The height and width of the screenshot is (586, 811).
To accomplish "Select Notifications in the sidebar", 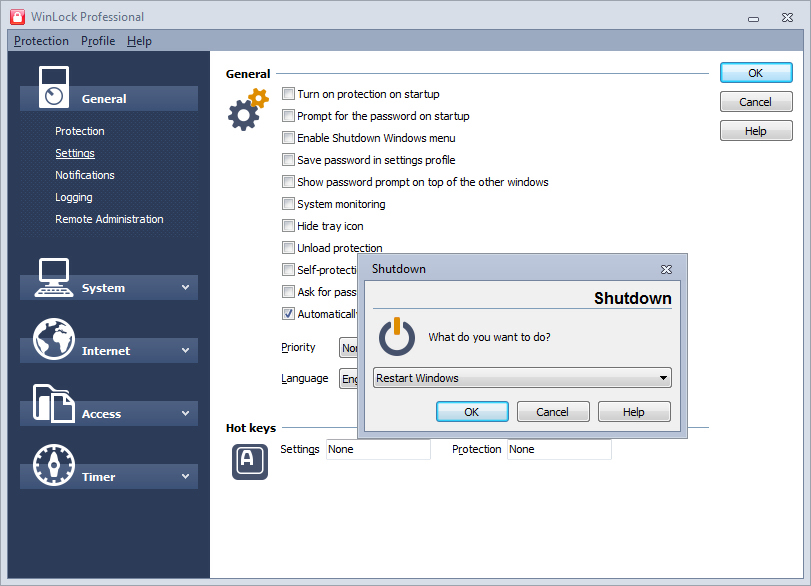I will (85, 175).
